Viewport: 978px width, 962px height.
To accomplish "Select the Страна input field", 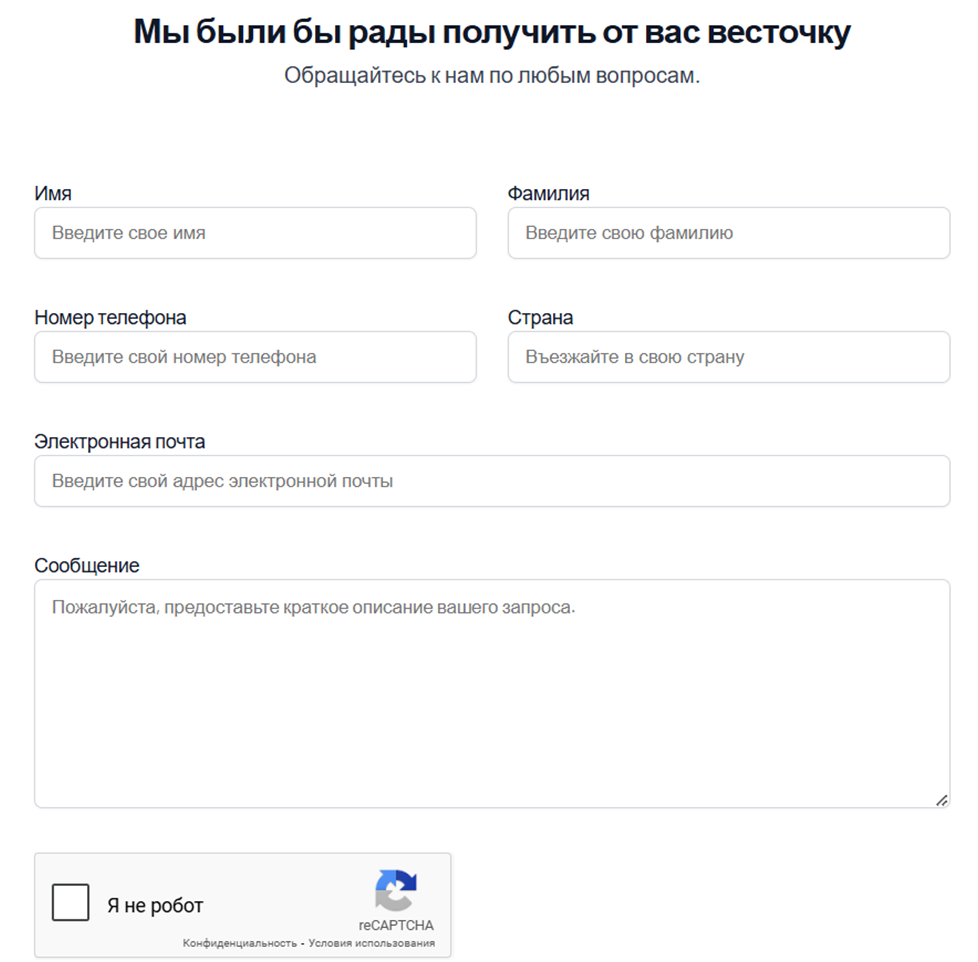I will click(729, 357).
